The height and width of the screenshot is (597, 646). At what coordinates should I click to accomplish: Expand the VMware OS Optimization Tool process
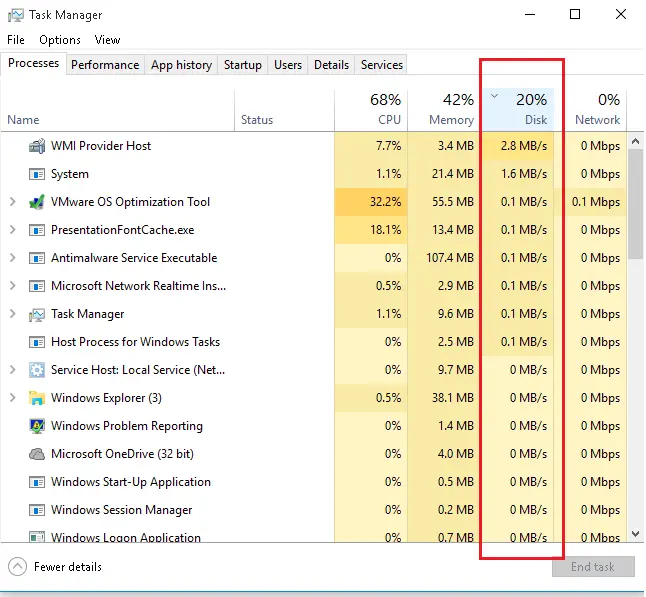point(13,202)
